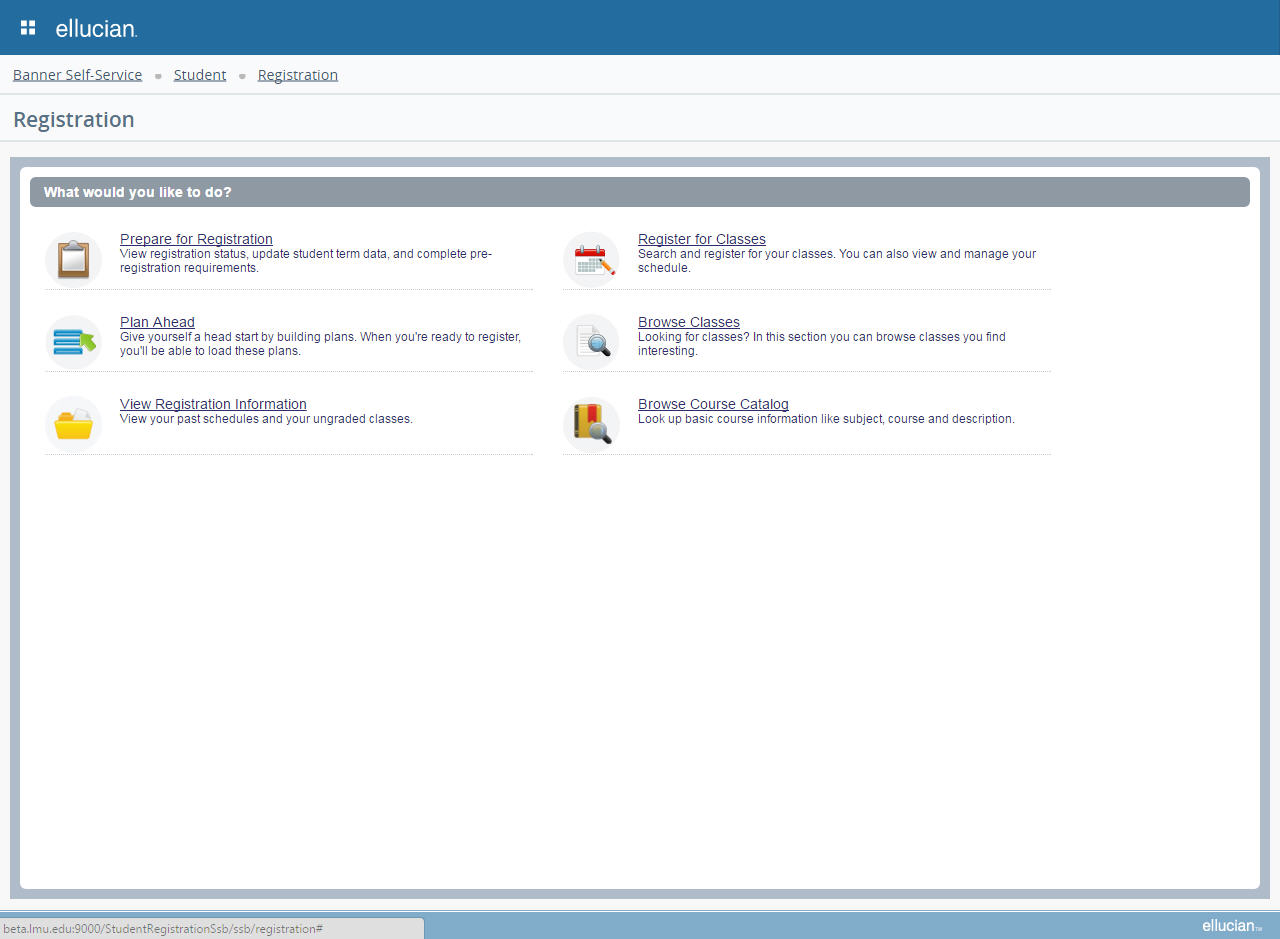Go to Banner Self-Service breadcrumb

tap(77, 75)
